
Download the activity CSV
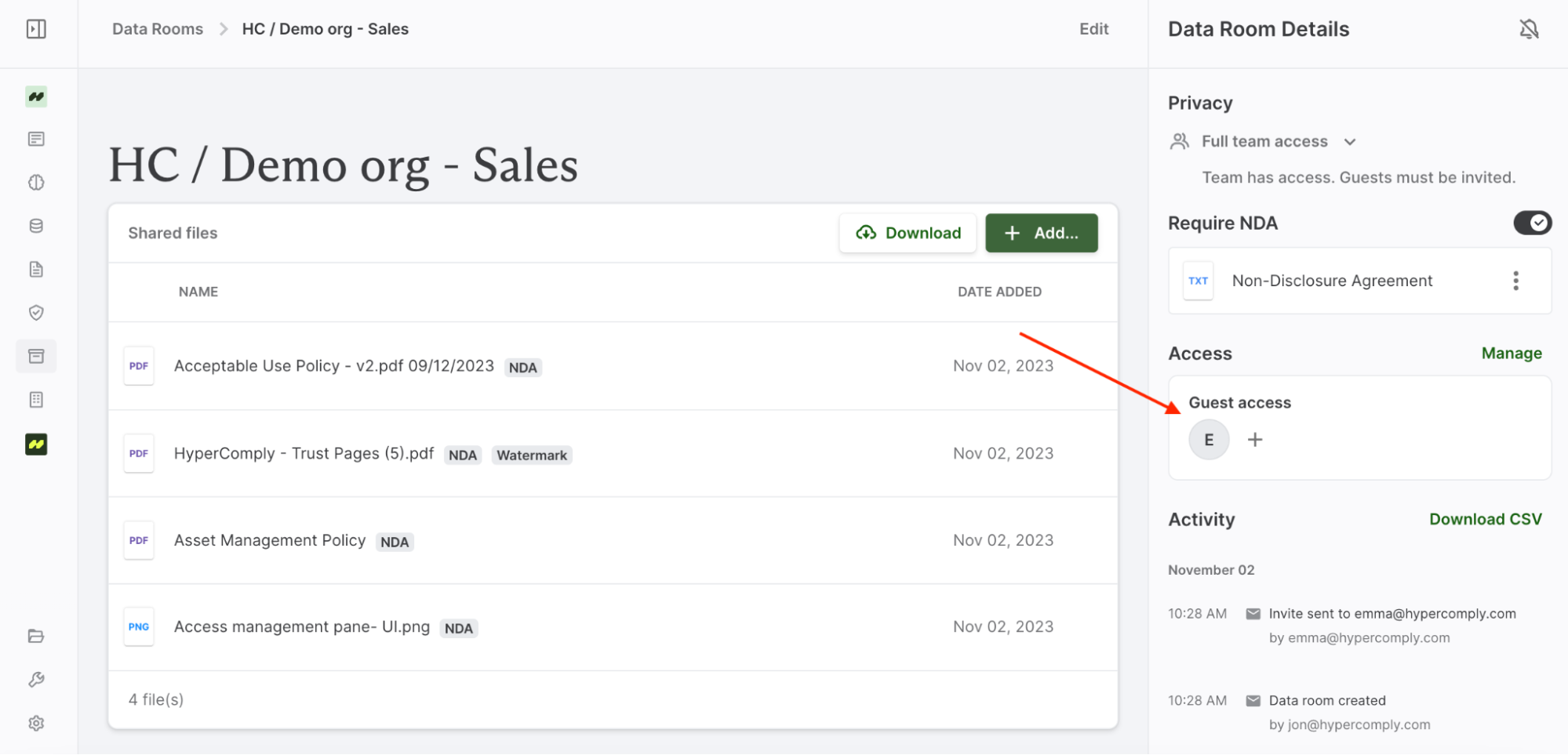point(1485,519)
